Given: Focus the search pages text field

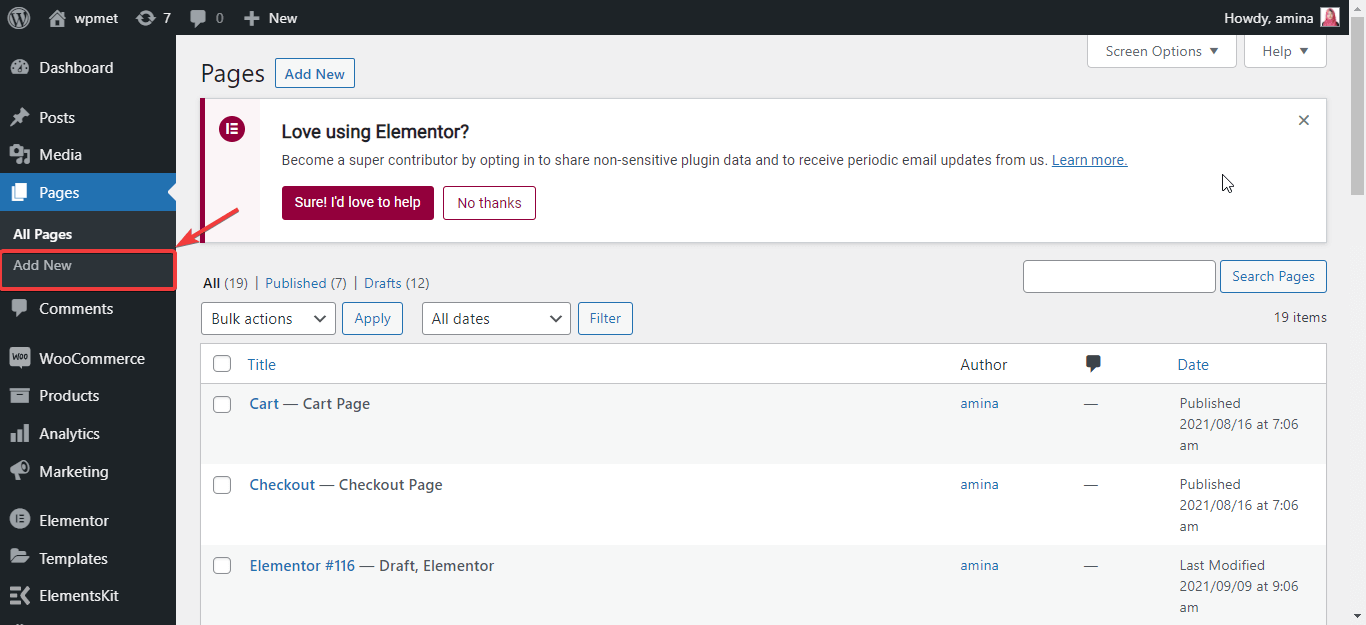Looking at the screenshot, I should [1119, 277].
